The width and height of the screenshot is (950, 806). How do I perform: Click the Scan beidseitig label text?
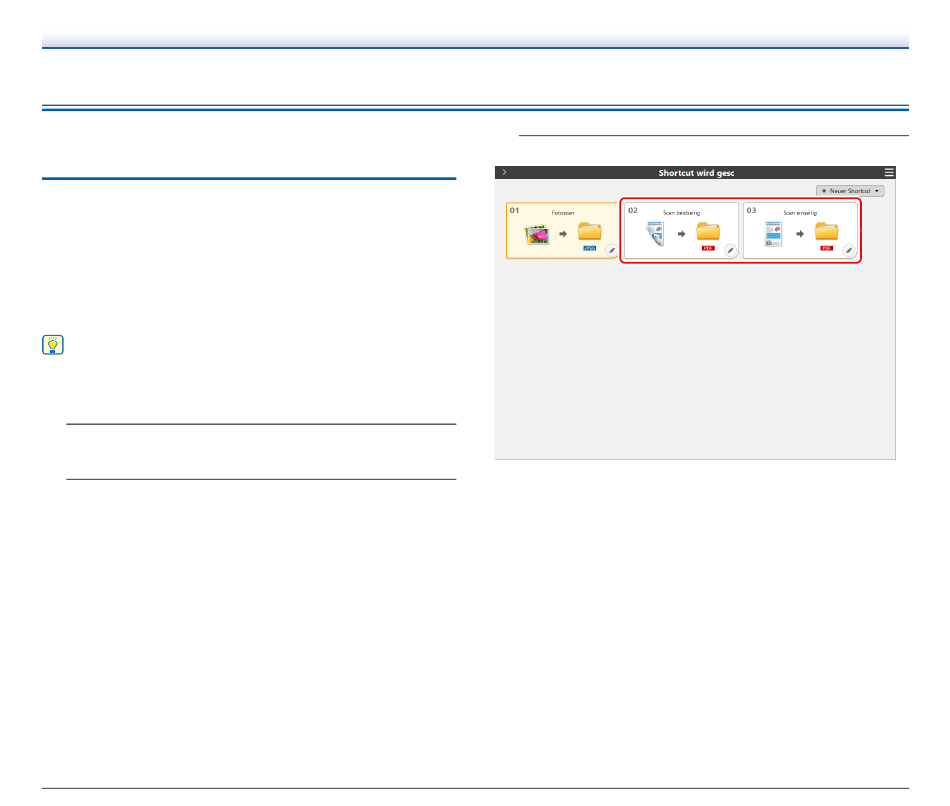click(x=682, y=213)
